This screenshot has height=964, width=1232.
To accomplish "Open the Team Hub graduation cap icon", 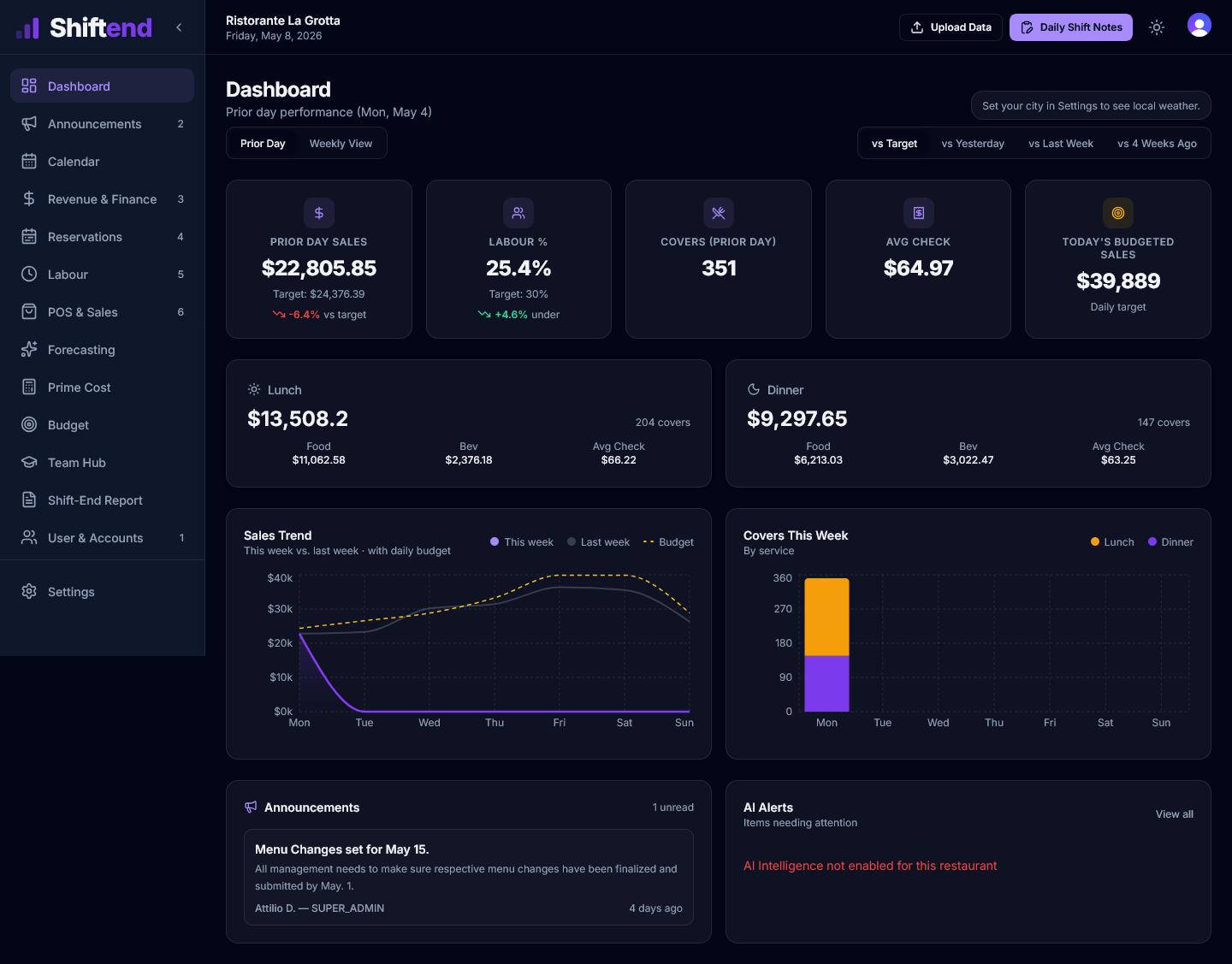I will click(29, 462).
